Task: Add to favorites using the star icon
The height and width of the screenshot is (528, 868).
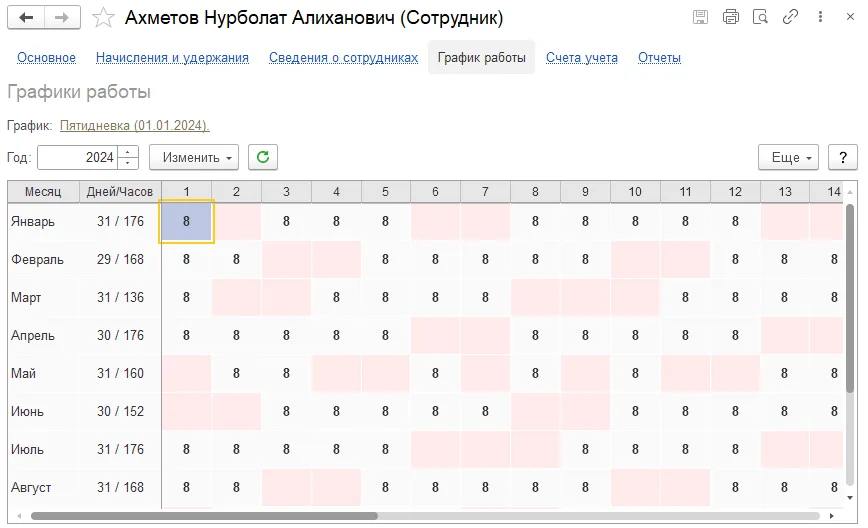Action: pos(103,18)
